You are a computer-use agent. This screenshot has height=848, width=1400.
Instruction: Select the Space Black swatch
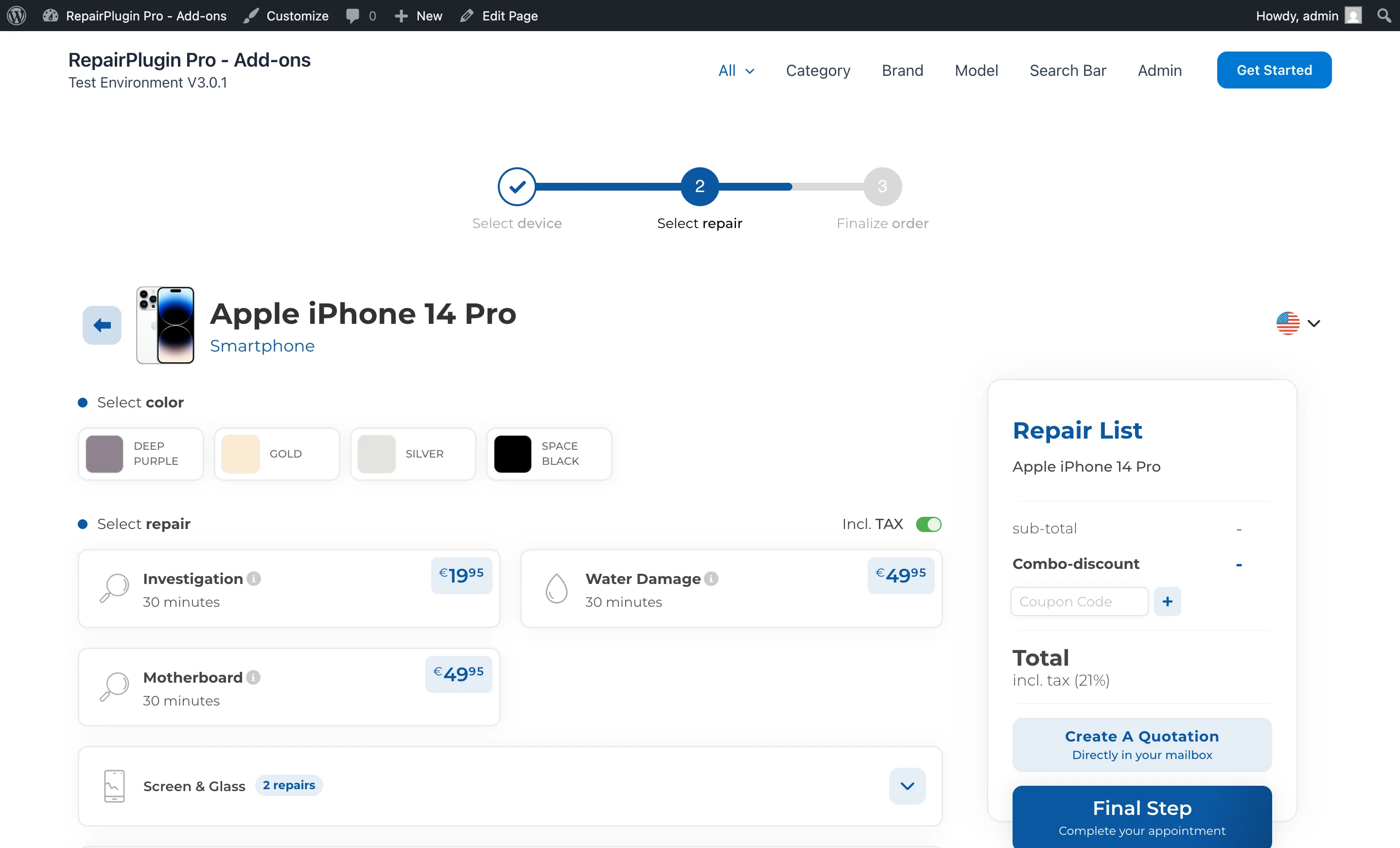pos(548,454)
